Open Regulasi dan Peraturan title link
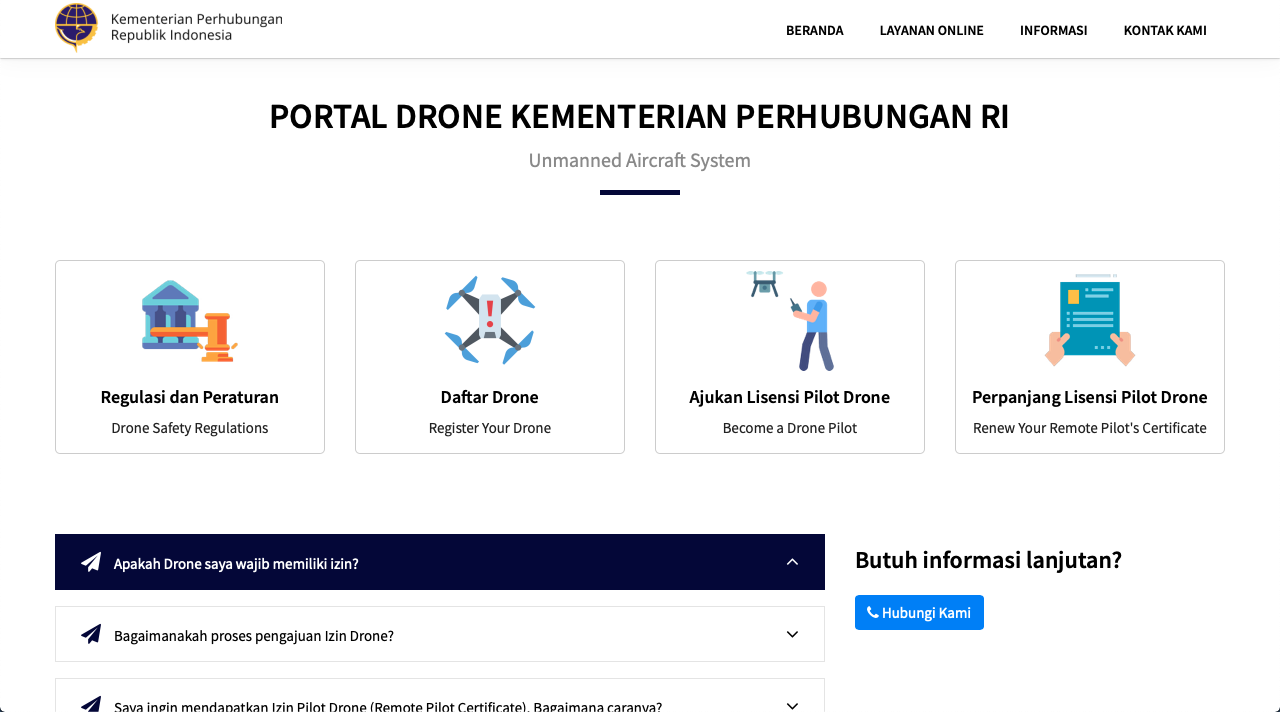Screen dimensions: 1280x712 pyautogui.click(x=190, y=397)
